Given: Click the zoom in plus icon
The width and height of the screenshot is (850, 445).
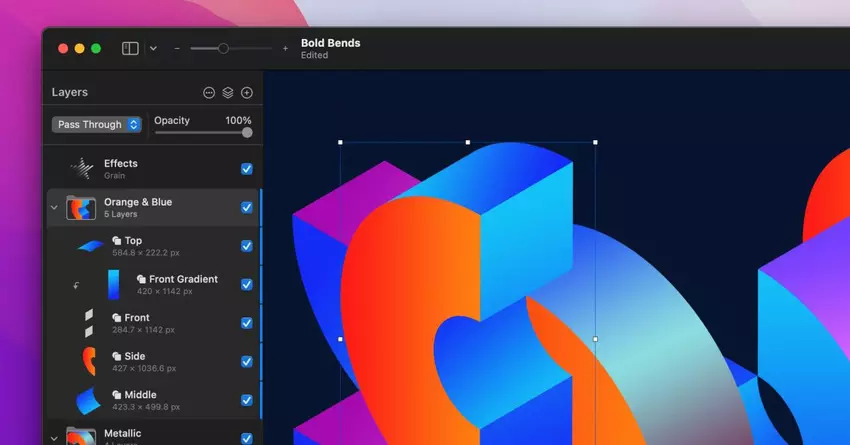Looking at the screenshot, I should (x=285, y=48).
